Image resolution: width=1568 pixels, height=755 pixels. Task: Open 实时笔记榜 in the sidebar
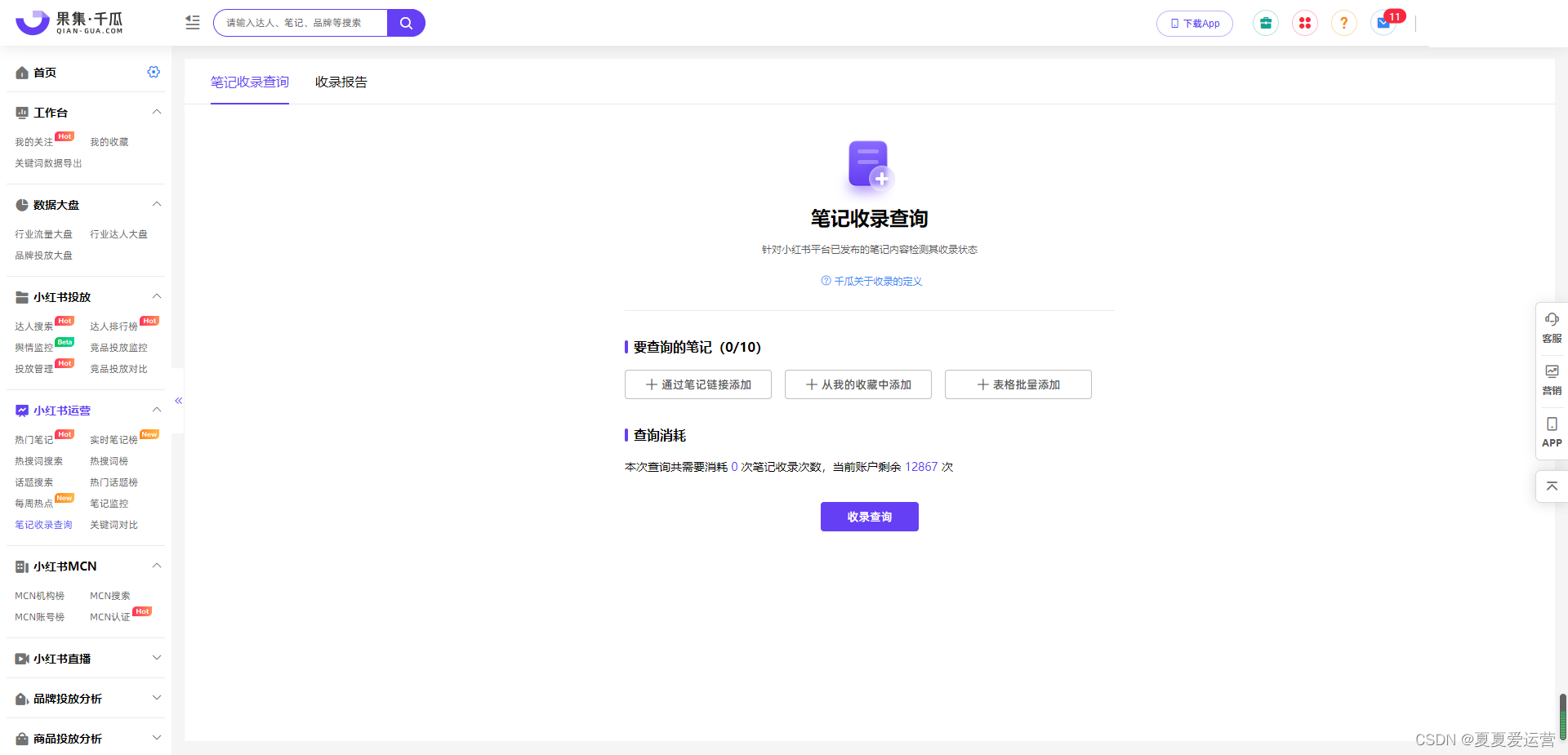tap(114, 440)
